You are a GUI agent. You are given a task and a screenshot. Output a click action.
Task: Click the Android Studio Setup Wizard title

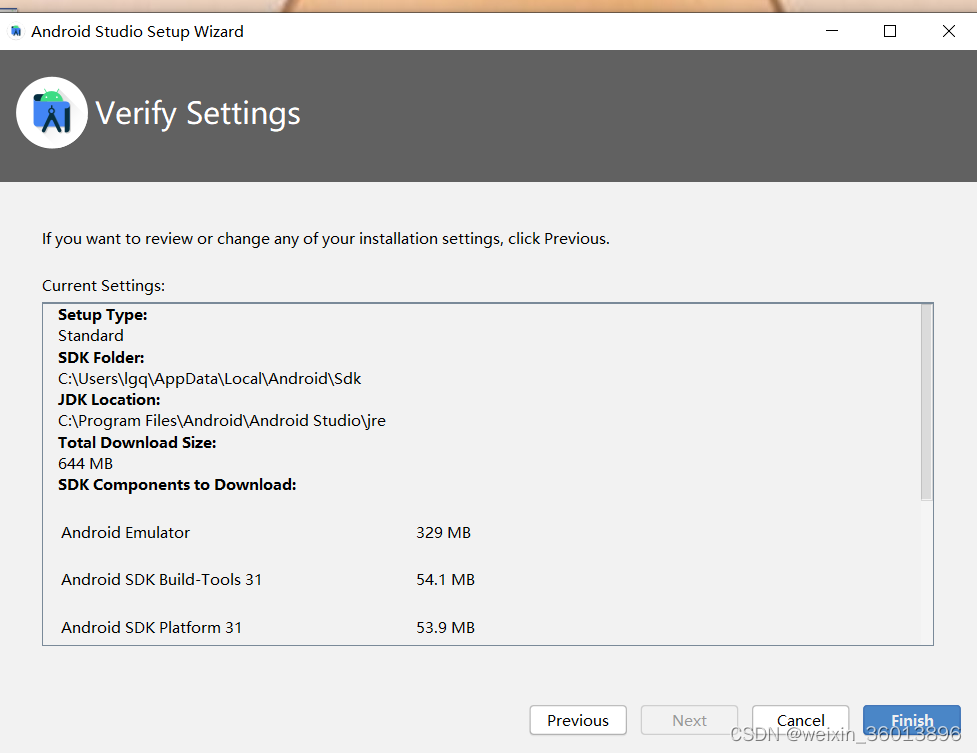137,31
